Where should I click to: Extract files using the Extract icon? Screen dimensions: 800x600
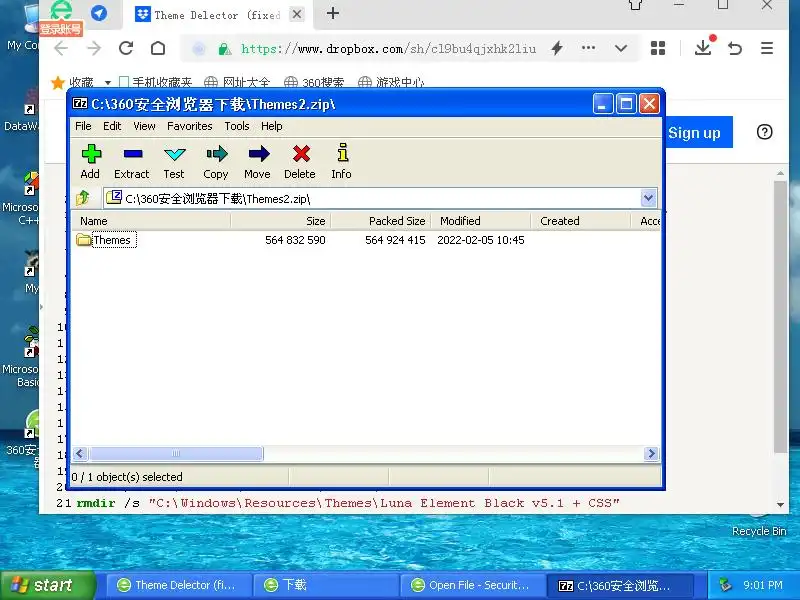132,161
